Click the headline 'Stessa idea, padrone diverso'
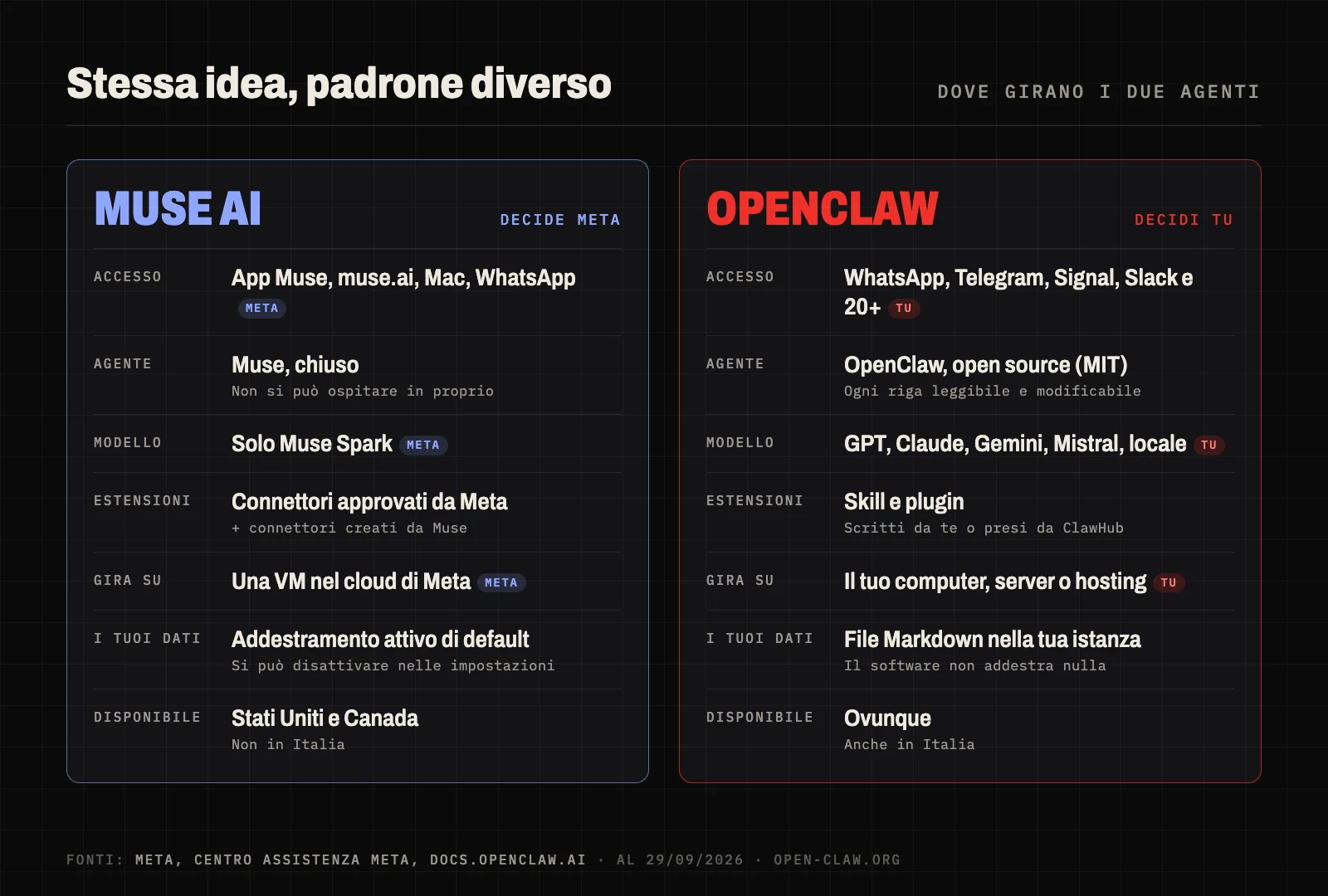The image size is (1328, 896). coord(339,85)
